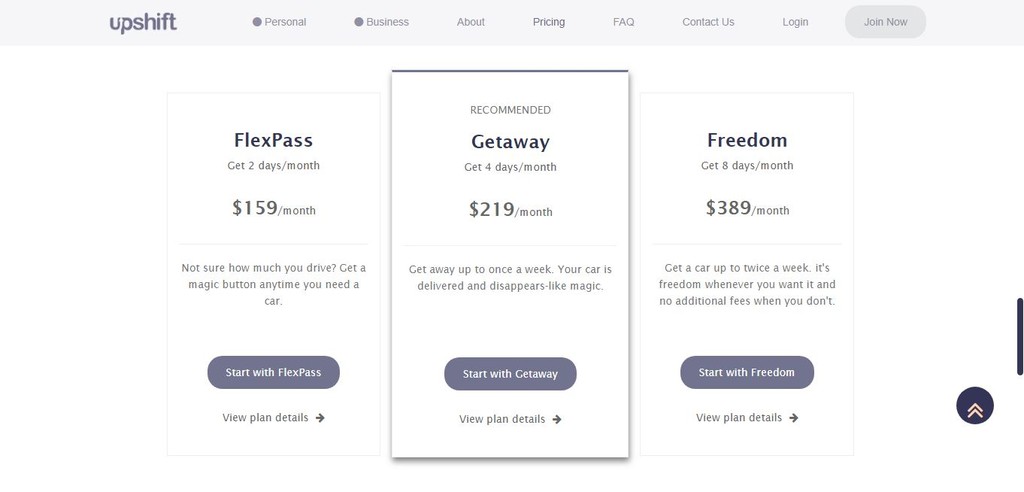This screenshot has height=492, width=1024.
Task: Click Start with FlexPass button
Action: pos(274,372)
